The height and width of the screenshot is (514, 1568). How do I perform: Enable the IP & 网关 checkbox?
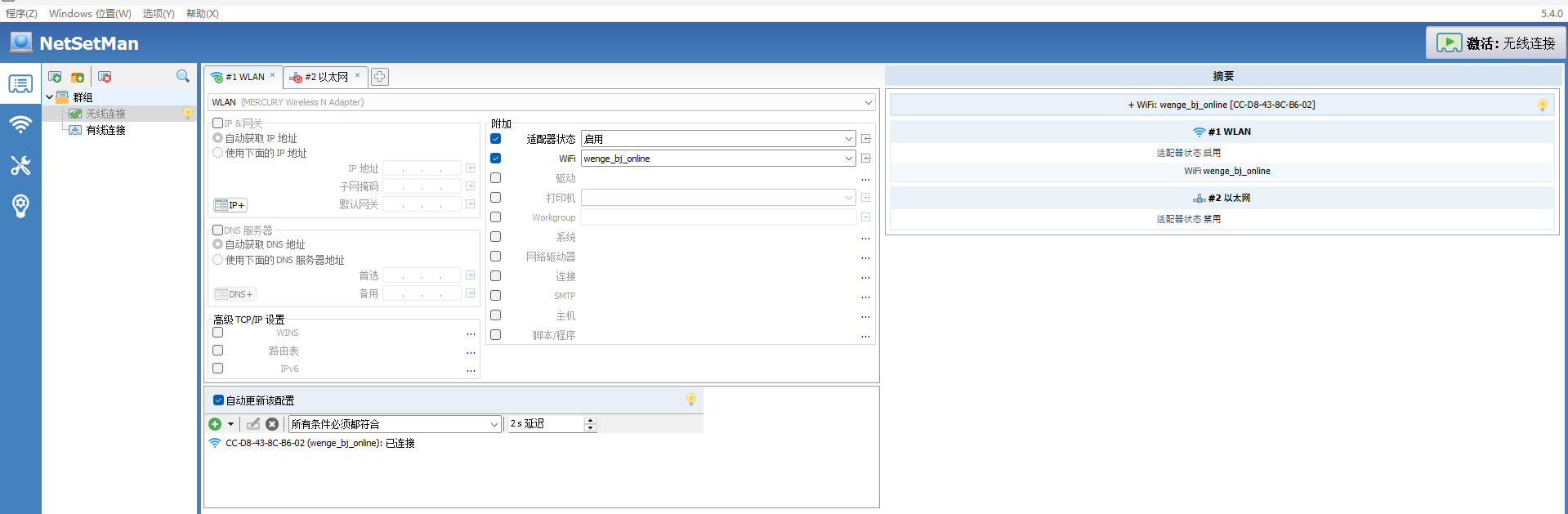[x=218, y=123]
